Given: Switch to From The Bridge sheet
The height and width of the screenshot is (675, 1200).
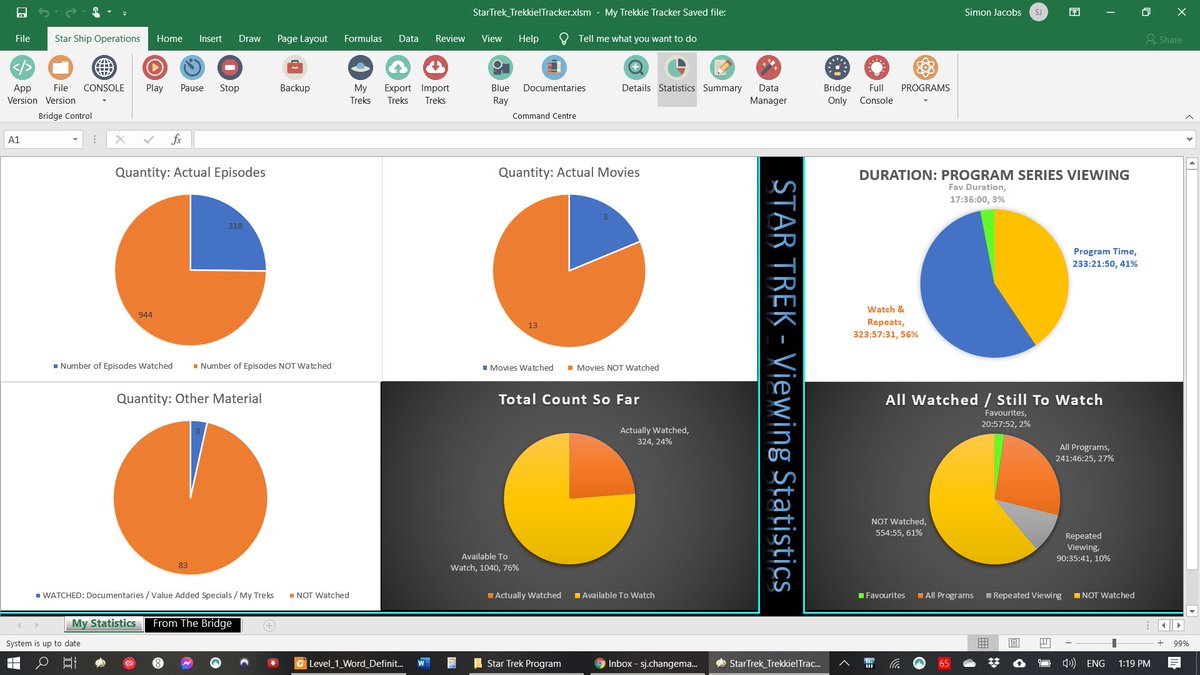Looking at the screenshot, I should [x=192, y=624].
